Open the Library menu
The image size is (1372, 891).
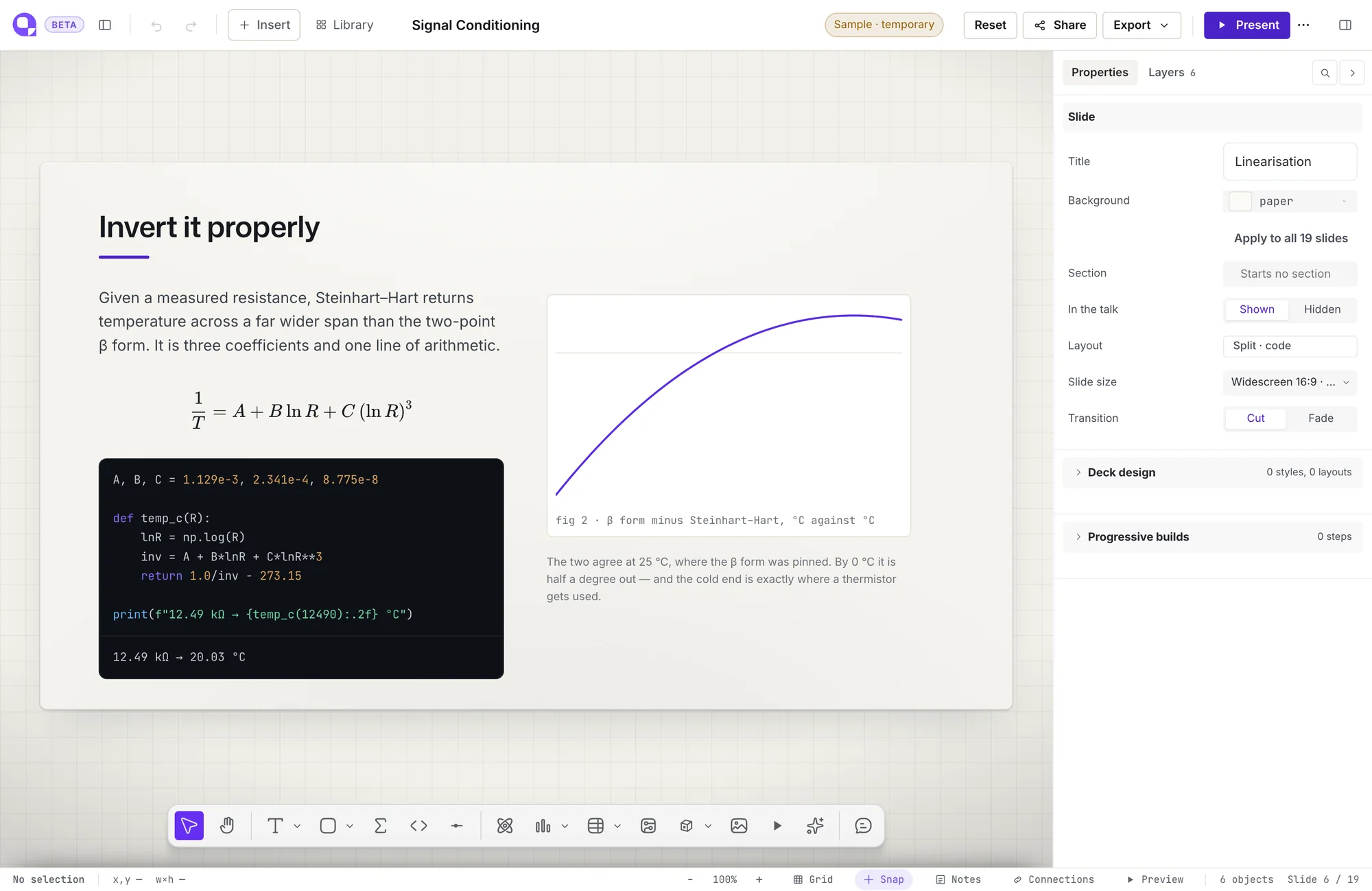click(344, 25)
